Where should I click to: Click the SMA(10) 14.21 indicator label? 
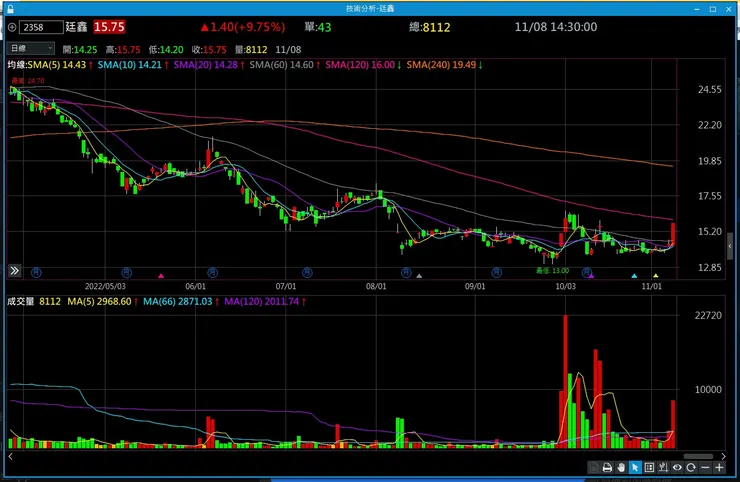click(x=129, y=65)
